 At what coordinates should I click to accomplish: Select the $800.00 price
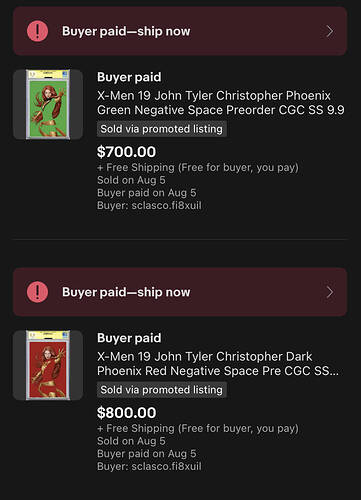click(x=126, y=413)
